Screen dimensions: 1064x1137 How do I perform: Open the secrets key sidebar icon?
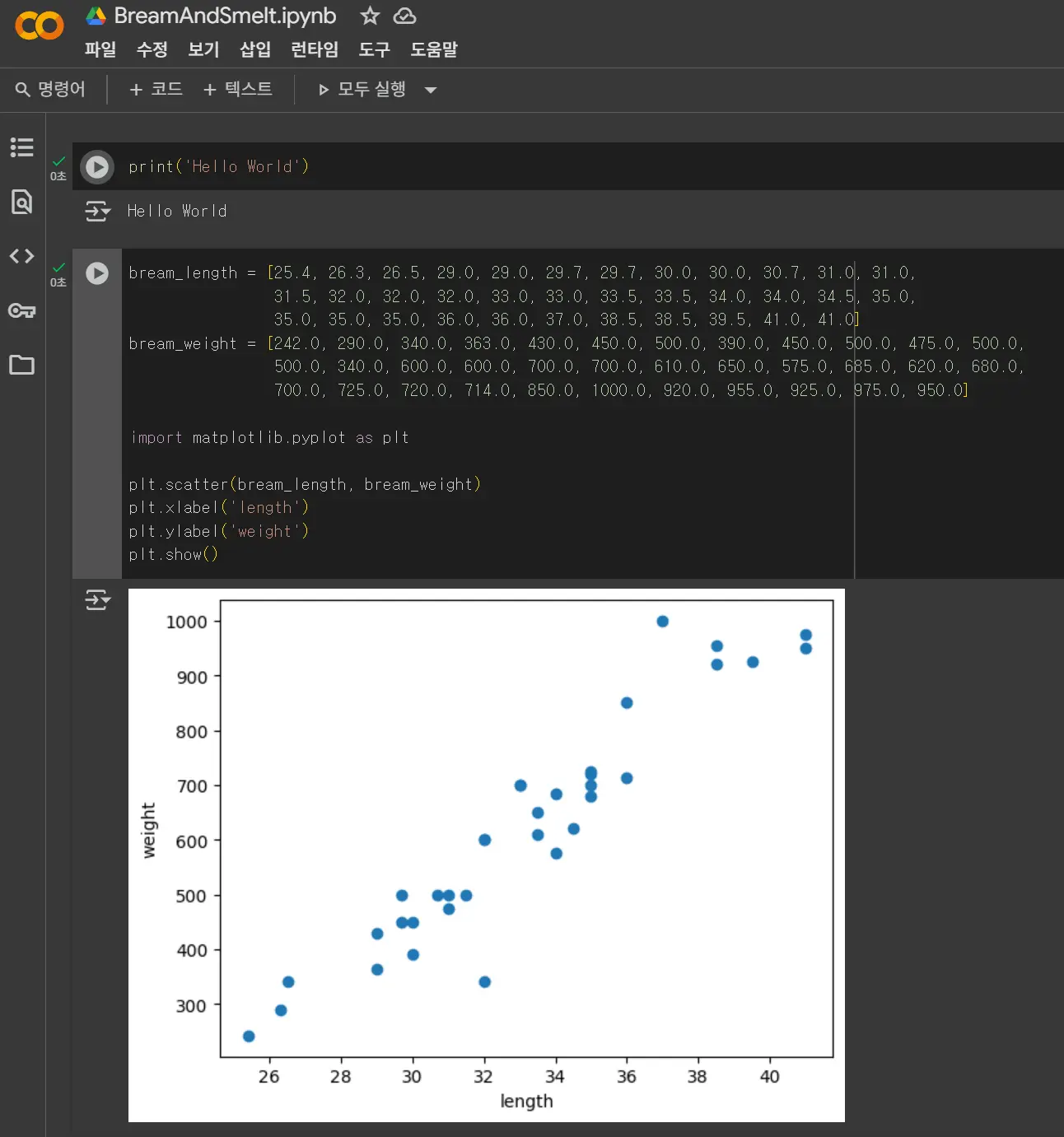point(21,310)
